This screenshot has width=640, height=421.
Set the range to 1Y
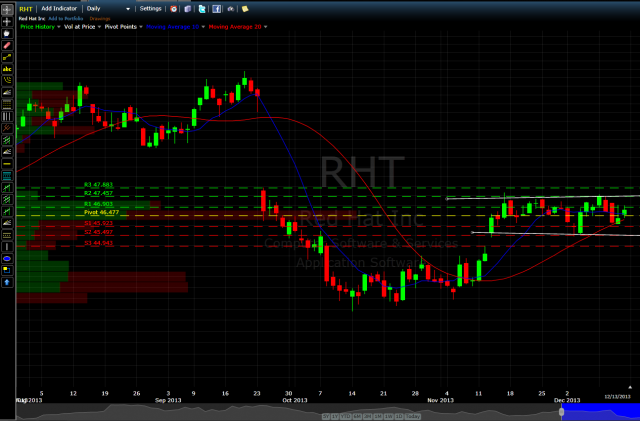point(335,417)
